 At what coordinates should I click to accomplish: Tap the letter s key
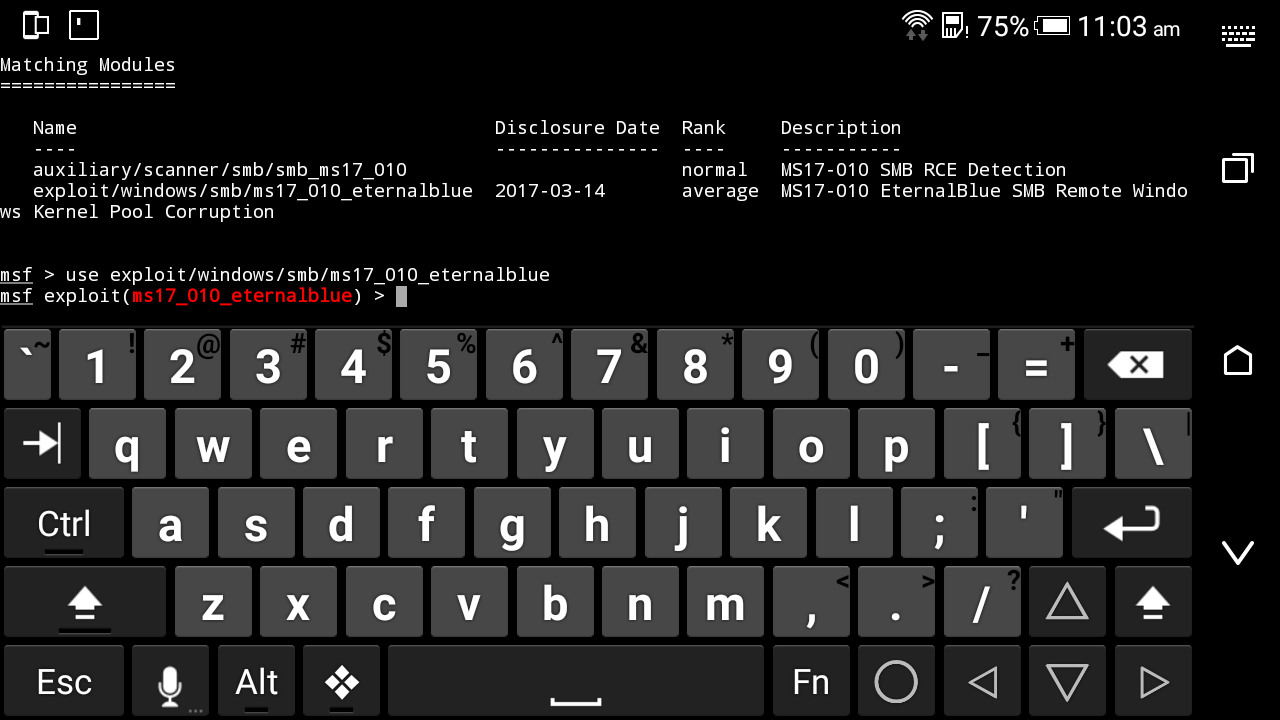pyautogui.click(x=256, y=523)
